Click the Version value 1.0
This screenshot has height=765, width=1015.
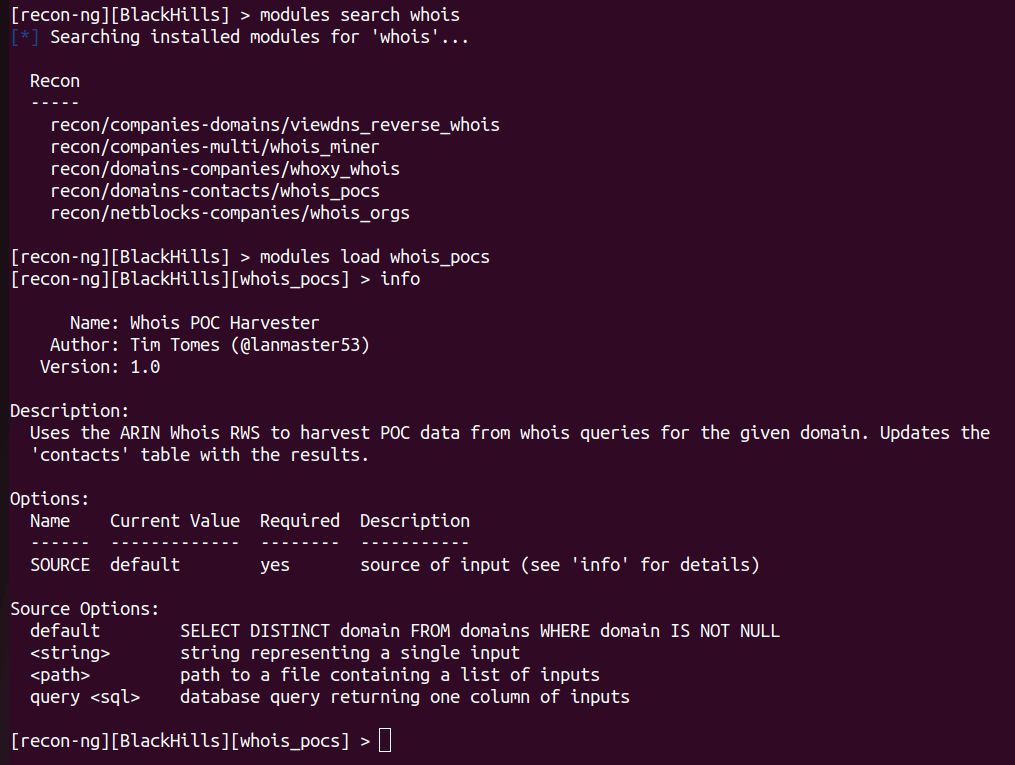coord(145,367)
